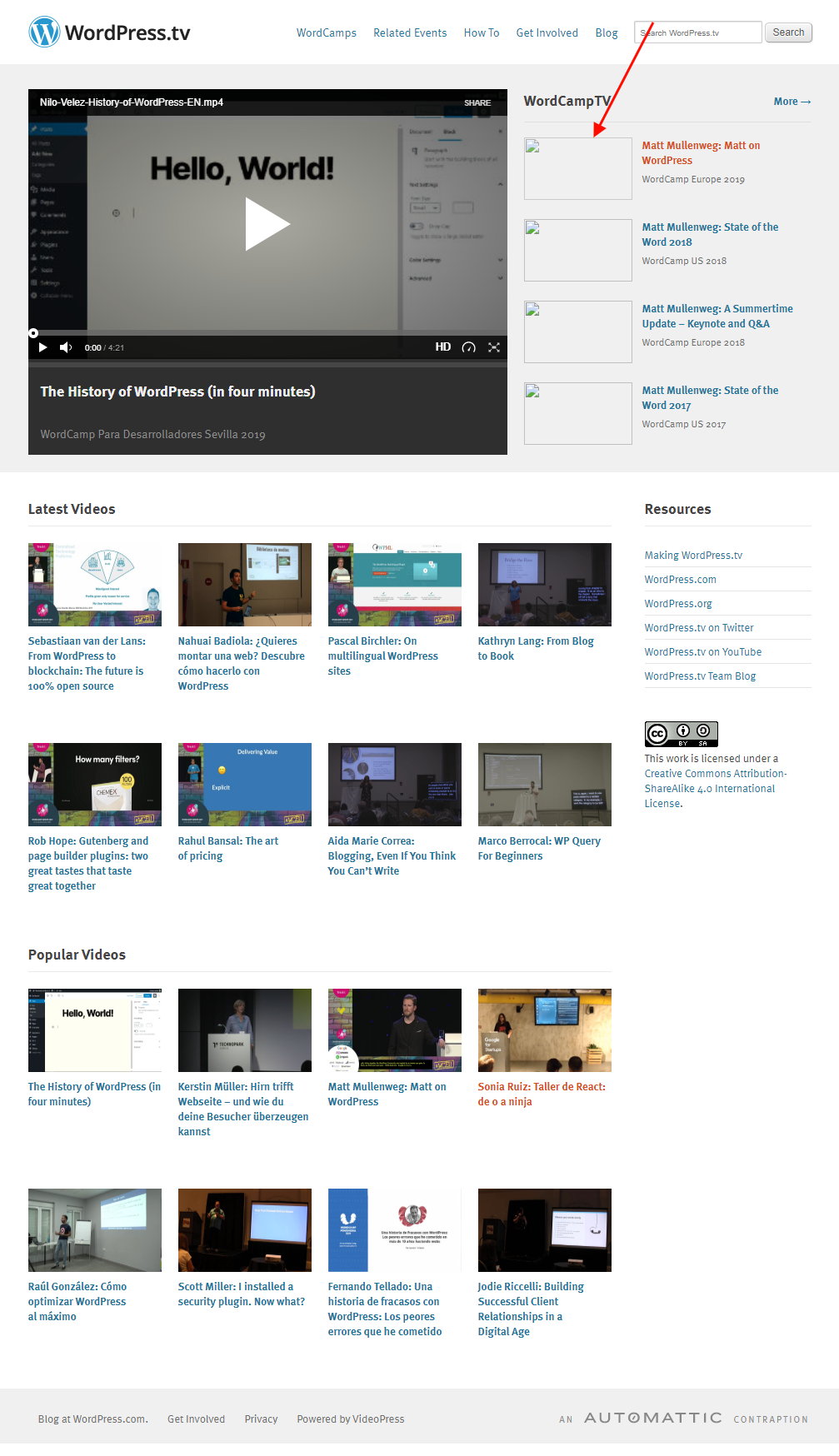Image resolution: width=839 pixels, height=1456 pixels.
Task: Open Fernando Tellado video thumbnail
Action: pos(395,1230)
